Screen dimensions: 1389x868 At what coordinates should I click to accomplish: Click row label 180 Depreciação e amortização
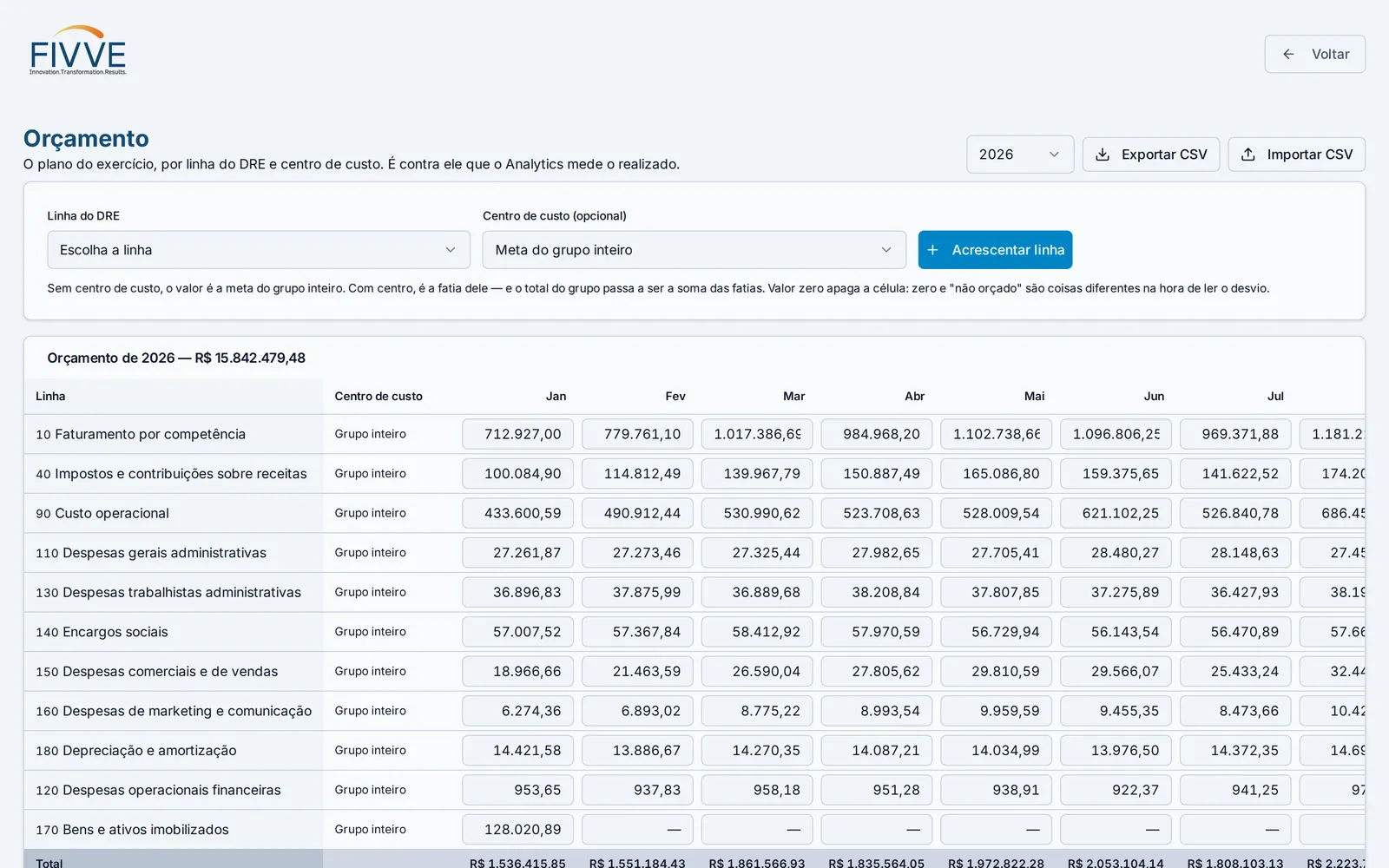[x=136, y=750]
